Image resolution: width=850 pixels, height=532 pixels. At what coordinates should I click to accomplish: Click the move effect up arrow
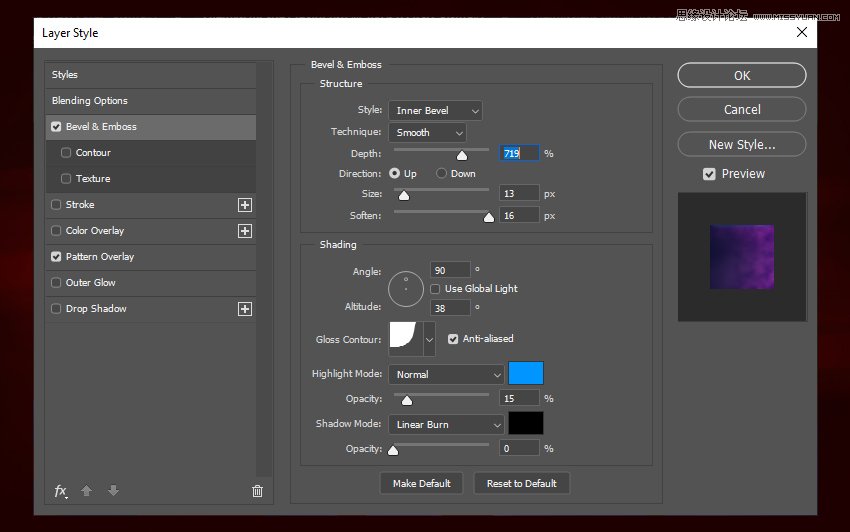click(x=87, y=491)
